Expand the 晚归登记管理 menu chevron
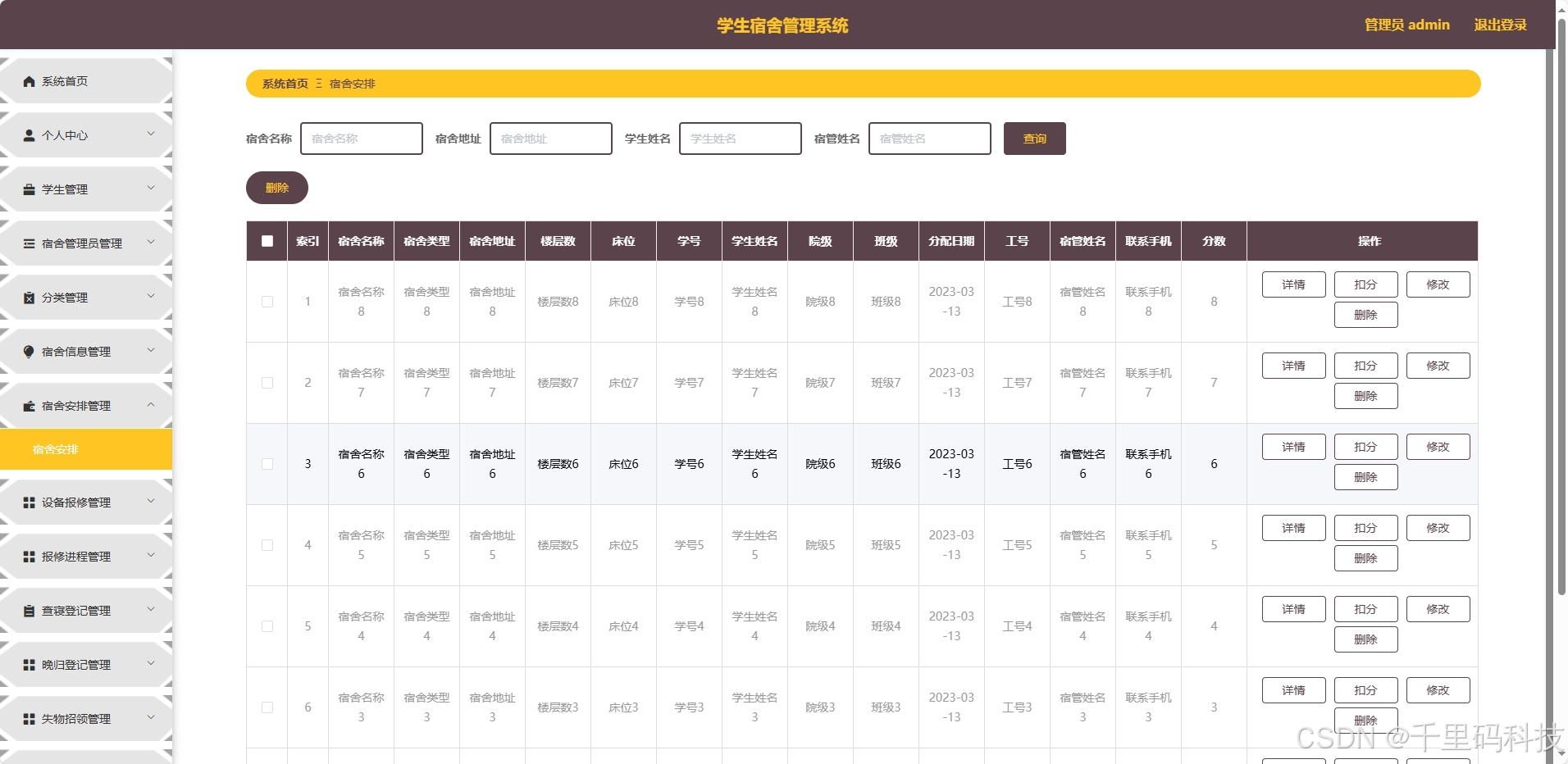The image size is (1568, 764). pos(151,663)
